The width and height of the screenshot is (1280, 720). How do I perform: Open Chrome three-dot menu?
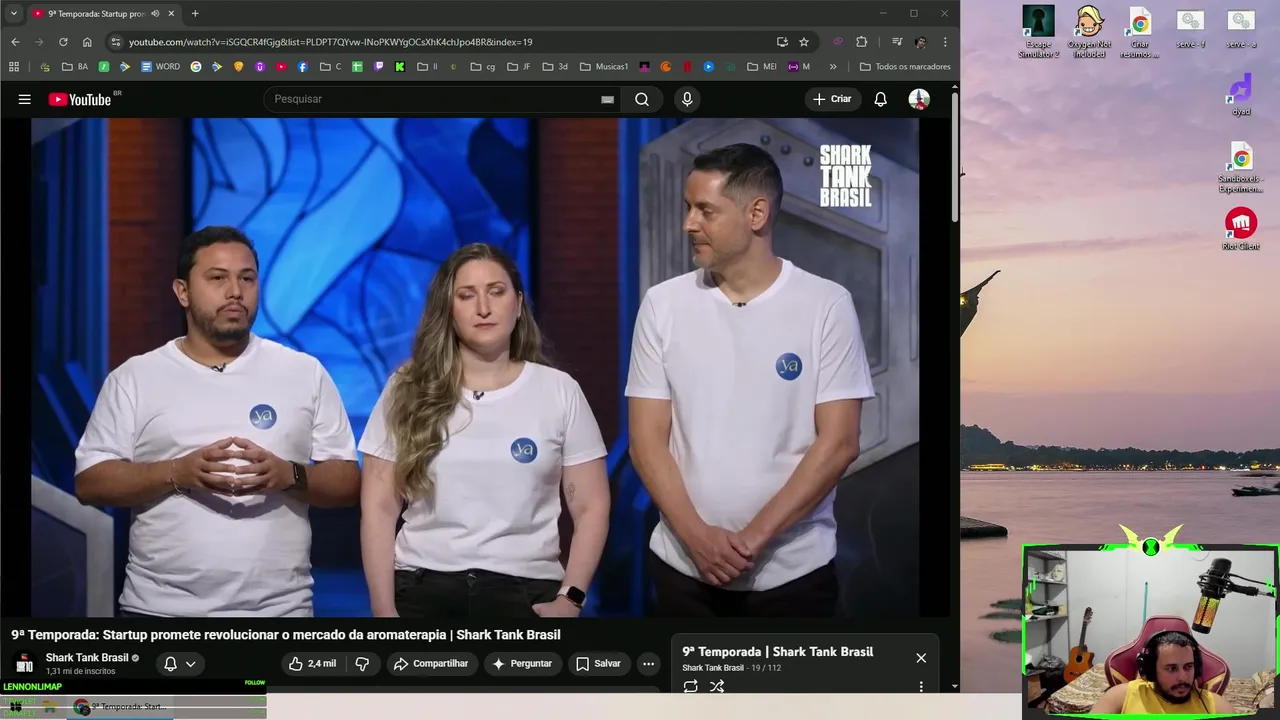945,42
